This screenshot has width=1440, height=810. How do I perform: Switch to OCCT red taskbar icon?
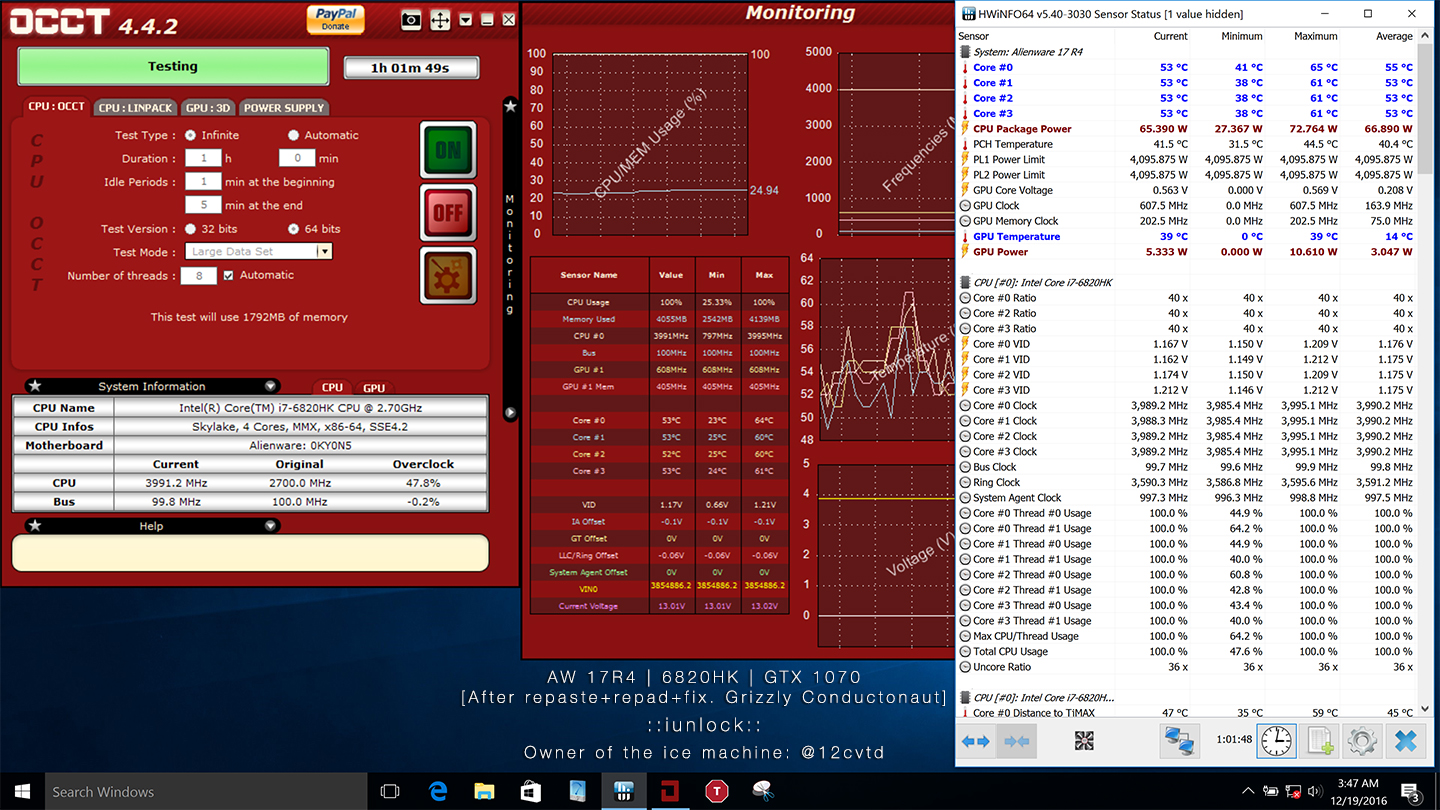click(x=669, y=791)
